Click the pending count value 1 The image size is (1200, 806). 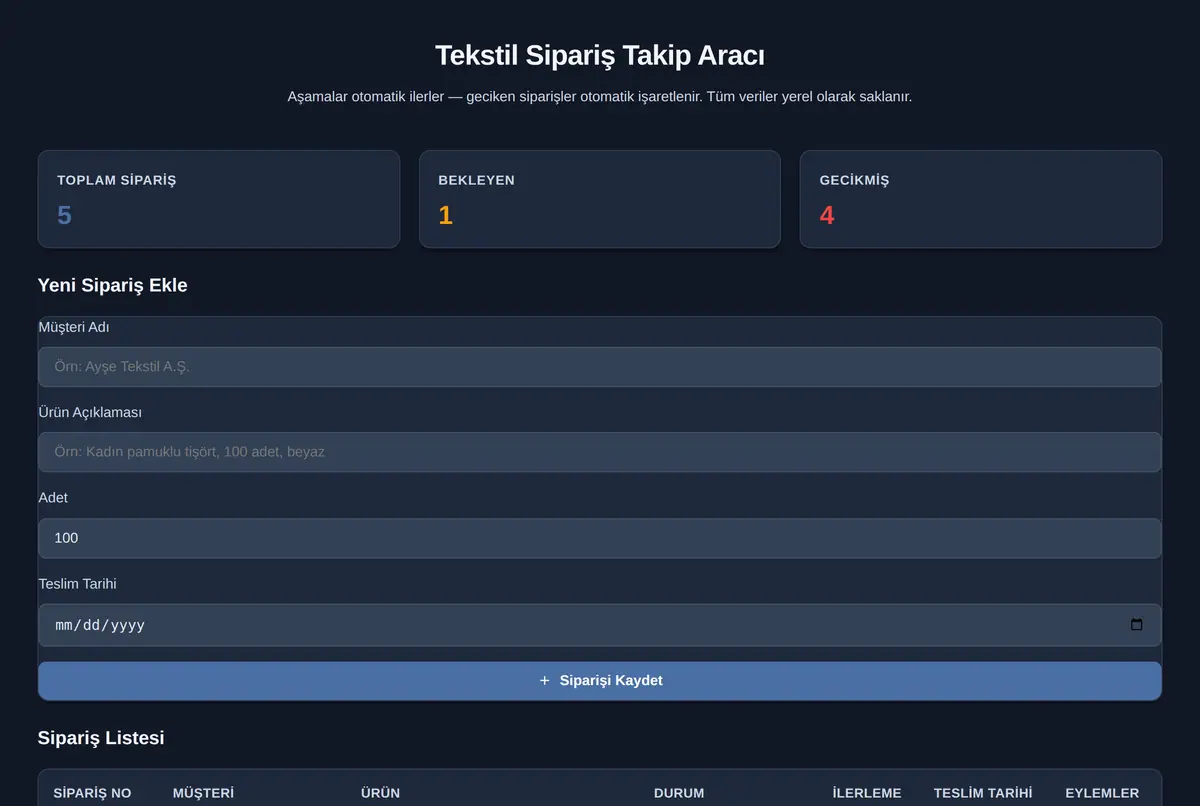pos(446,215)
